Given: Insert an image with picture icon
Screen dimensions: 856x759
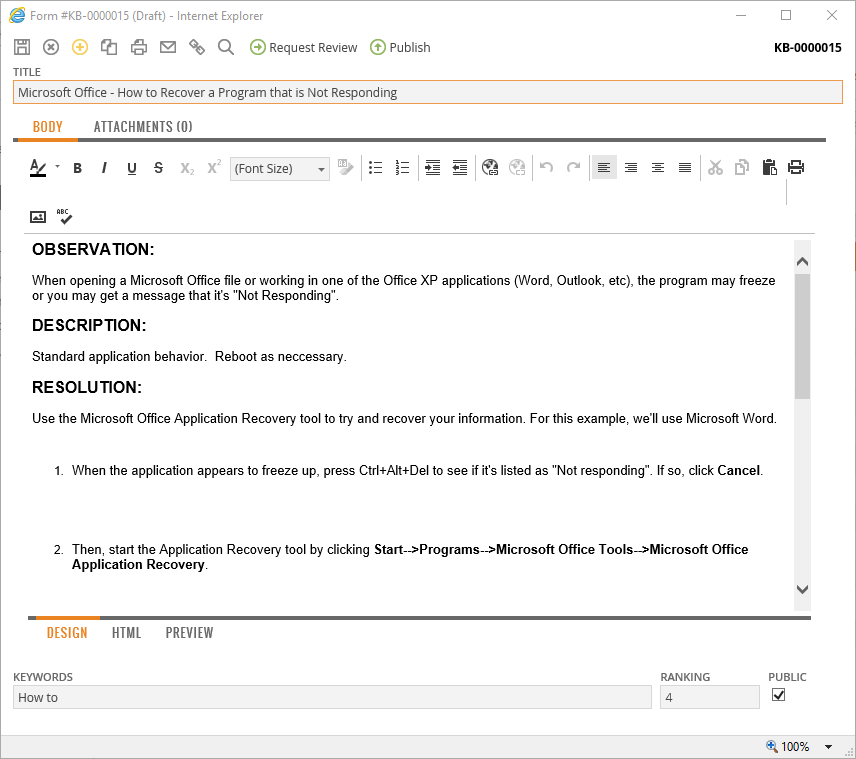Looking at the screenshot, I should [x=38, y=217].
